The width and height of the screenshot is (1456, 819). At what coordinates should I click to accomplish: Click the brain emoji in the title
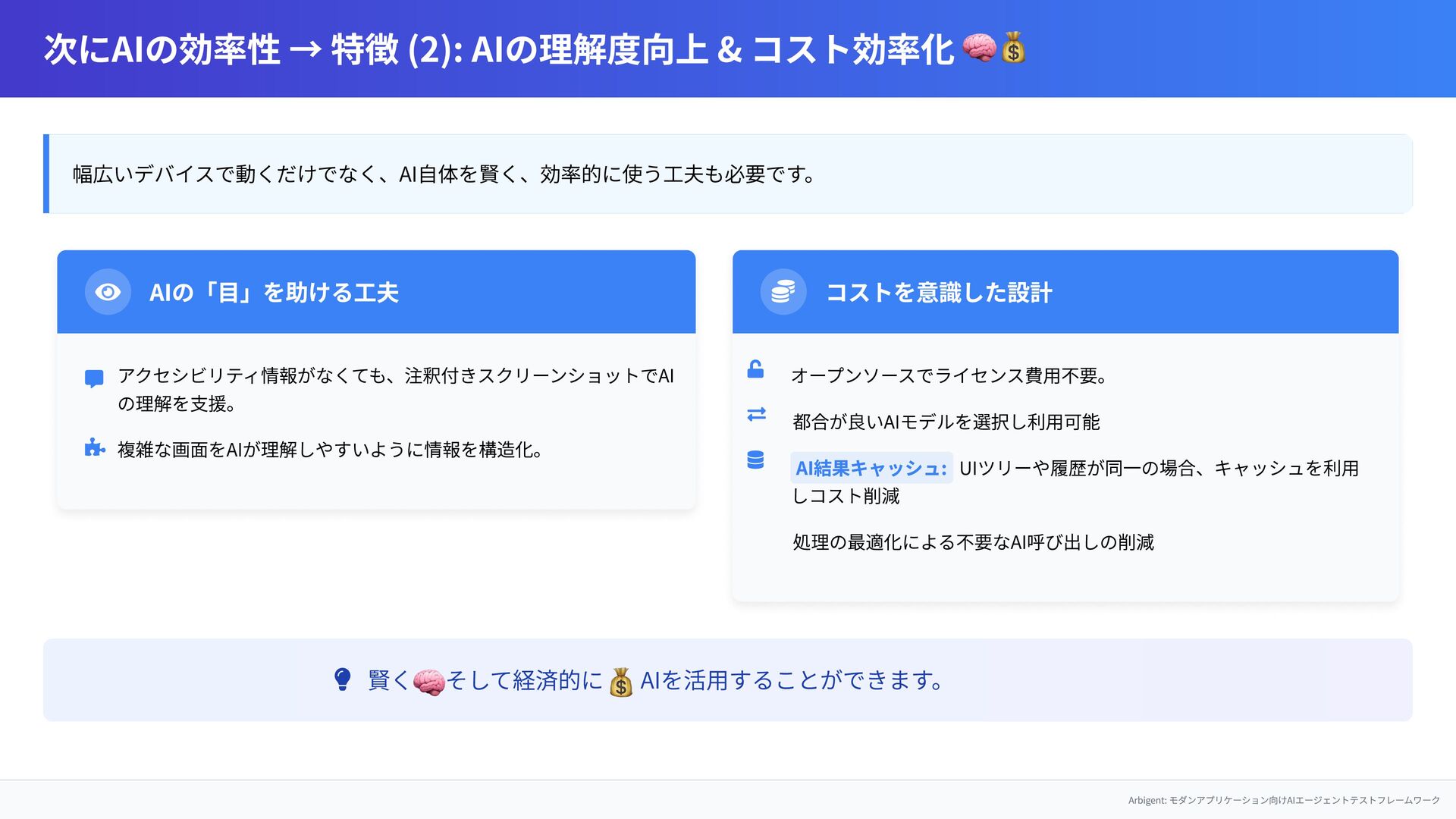point(978,48)
